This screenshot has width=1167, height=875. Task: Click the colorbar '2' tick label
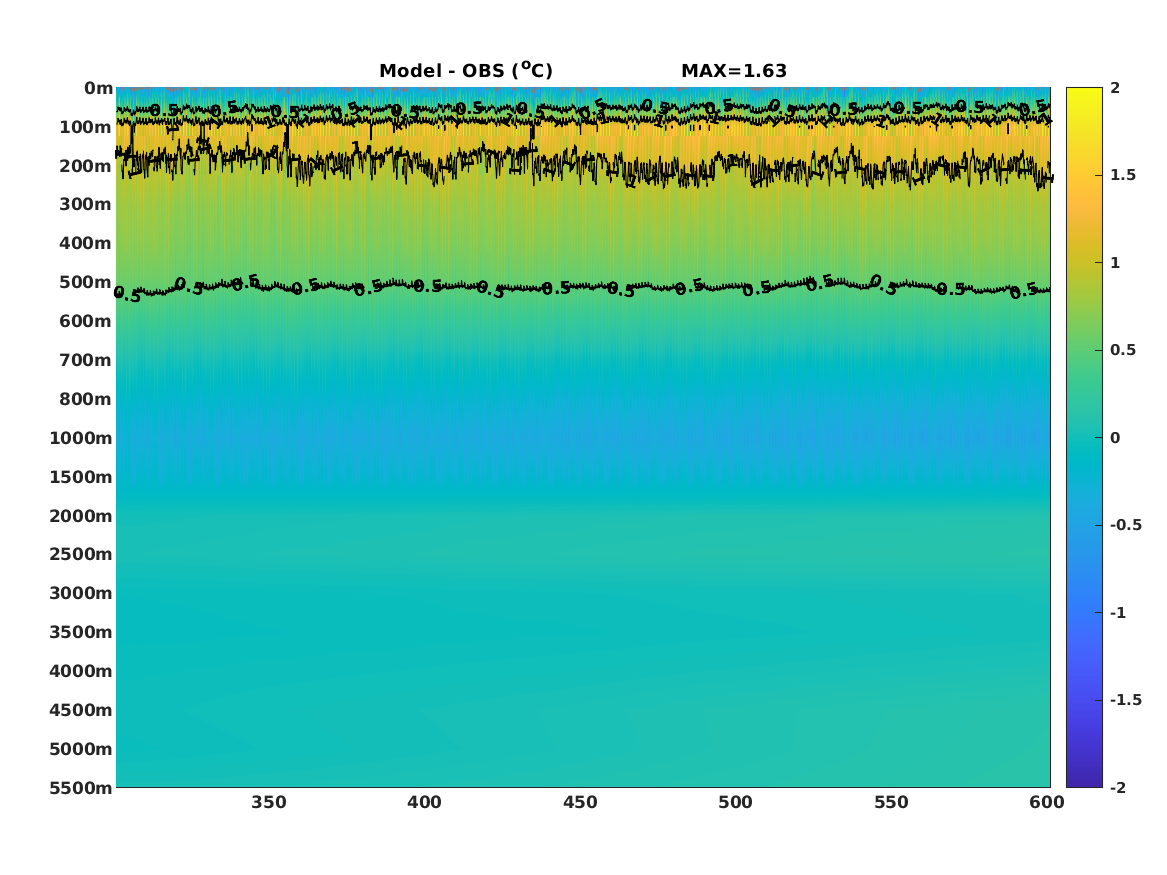1115,88
